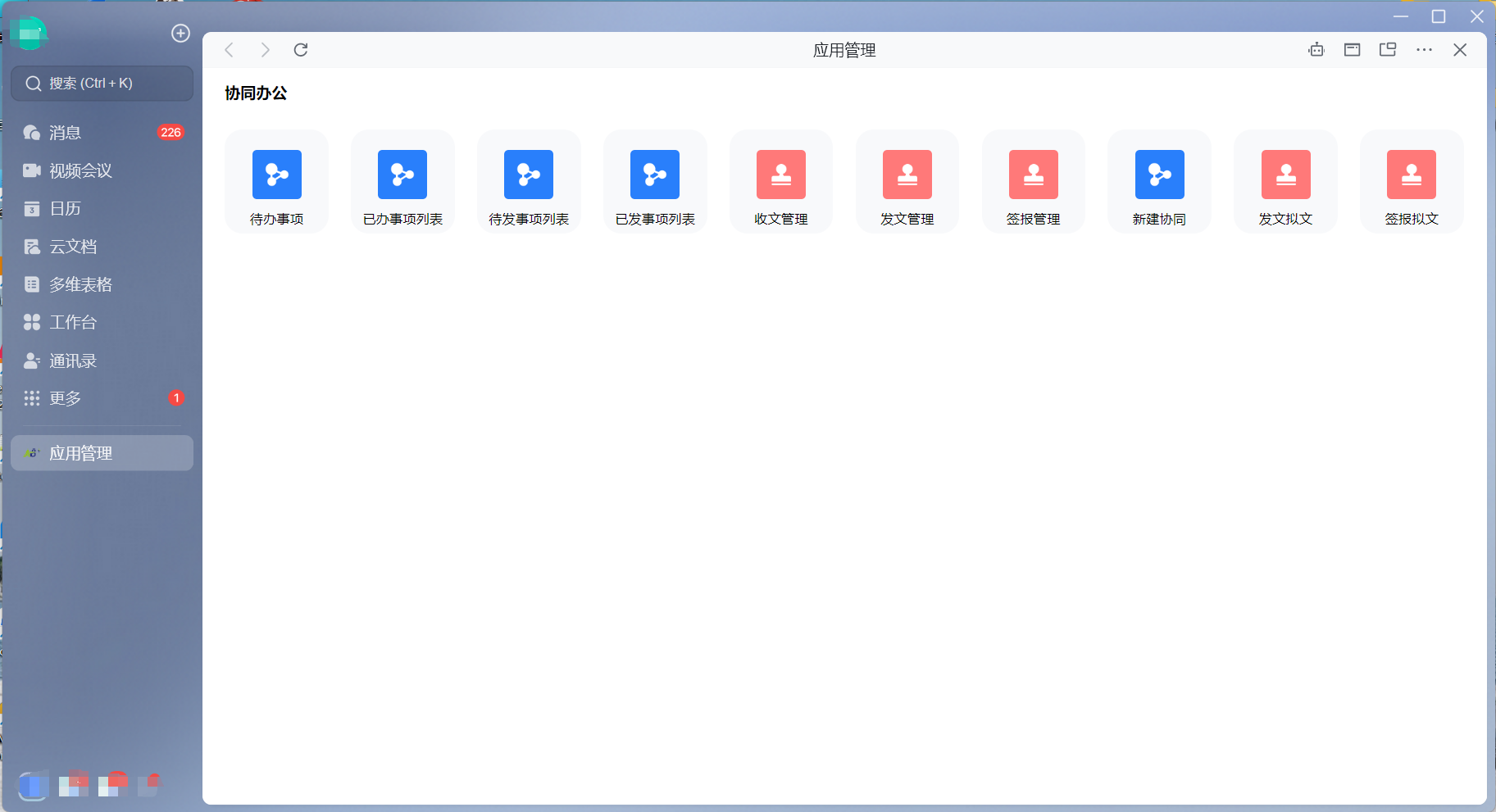Click the 应用管理 page title
Viewport: 1496px width, 812px height.
coord(844,50)
